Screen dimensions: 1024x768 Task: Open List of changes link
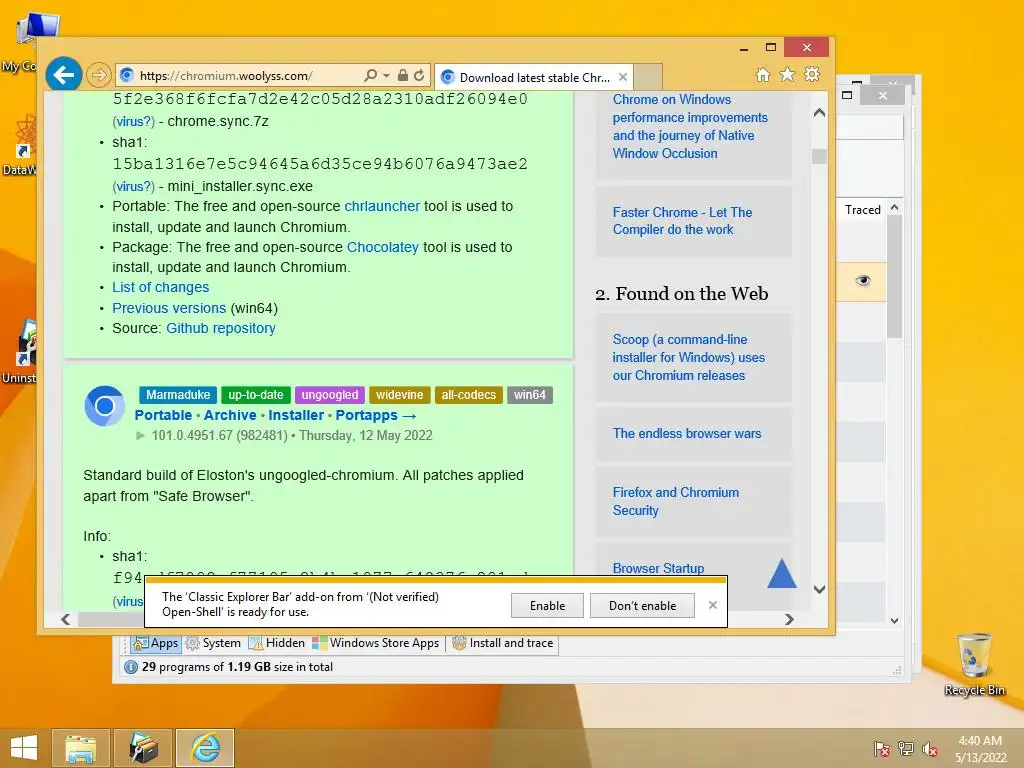[x=161, y=287]
